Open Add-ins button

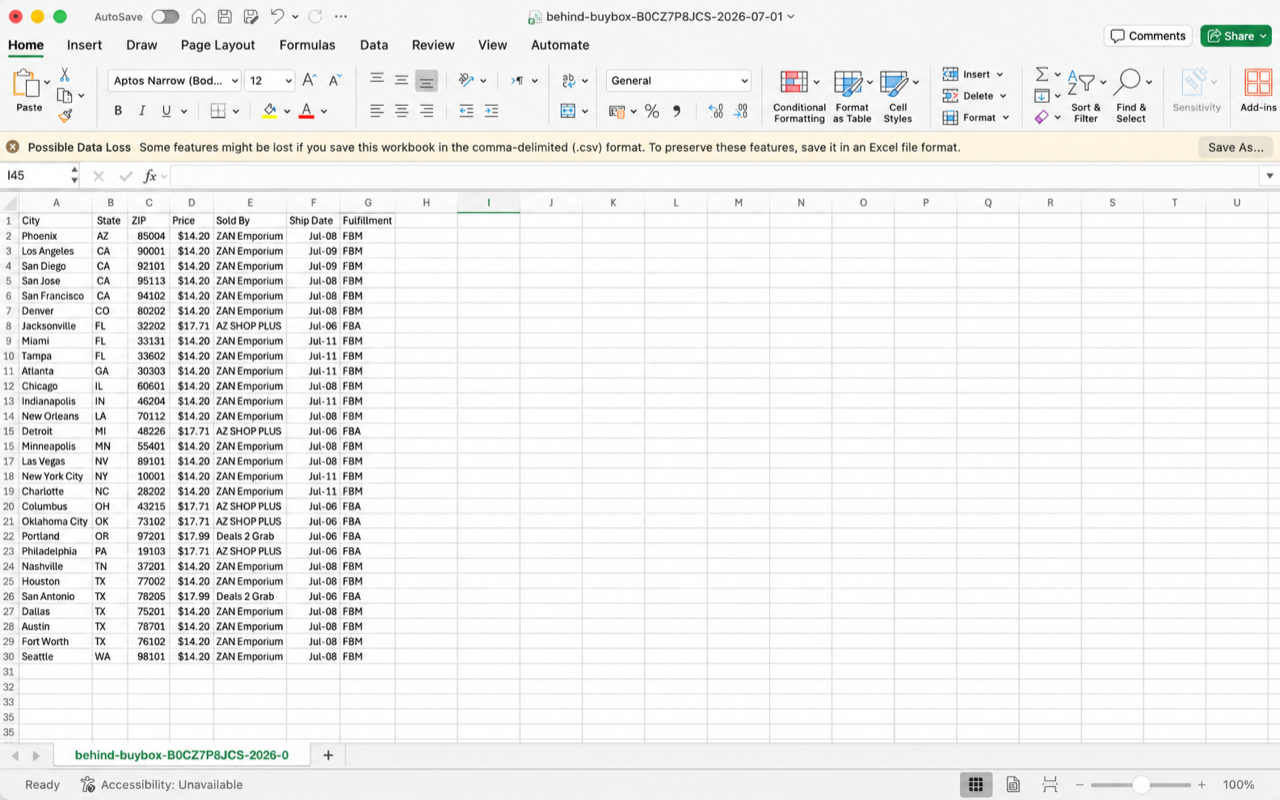1258,91
